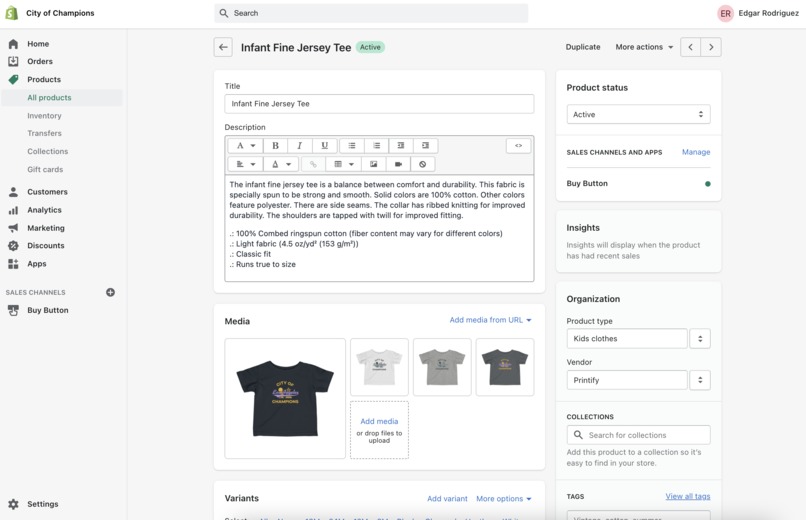This screenshot has height=520, width=806.
Task: Open Add media from URL dropdown
Action: click(490, 320)
